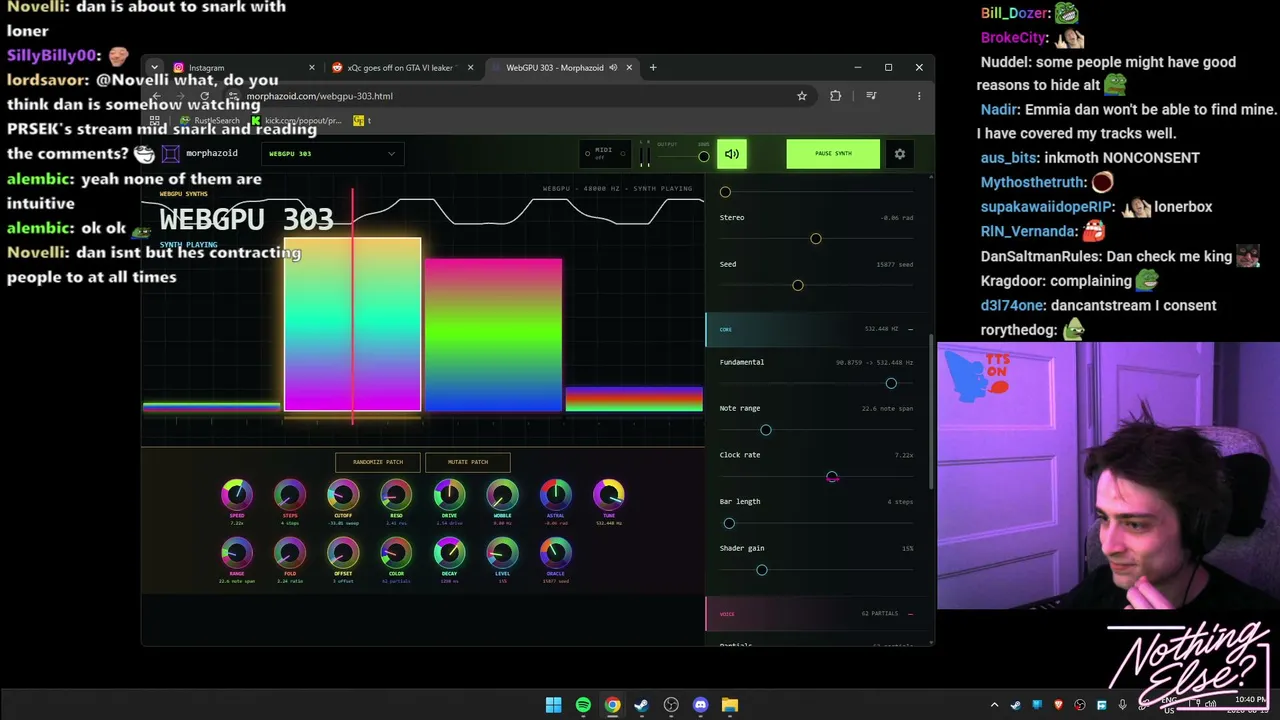Click the magenta-green second step bar
The width and height of the screenshot is (1280, 720).
click(493, 335)
